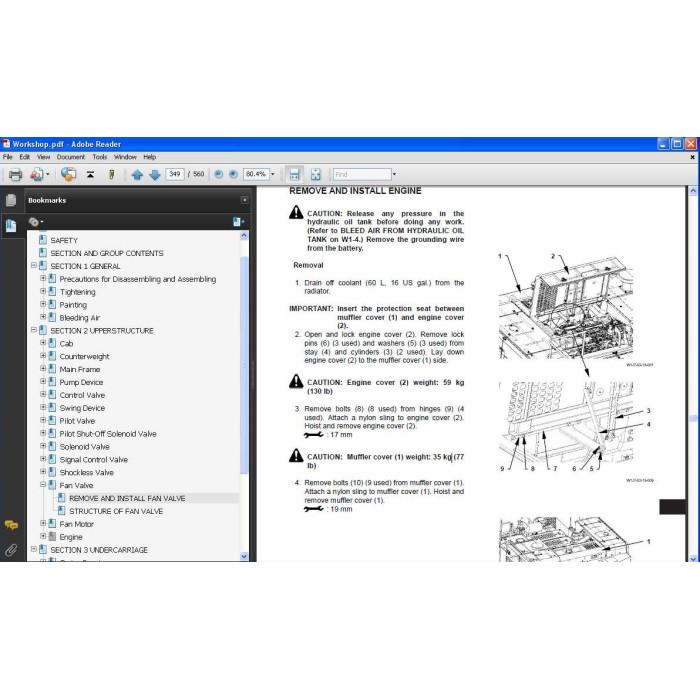Expand the Fan Motor bookmark node
The image size is (700, 700).
pos(43,523)
